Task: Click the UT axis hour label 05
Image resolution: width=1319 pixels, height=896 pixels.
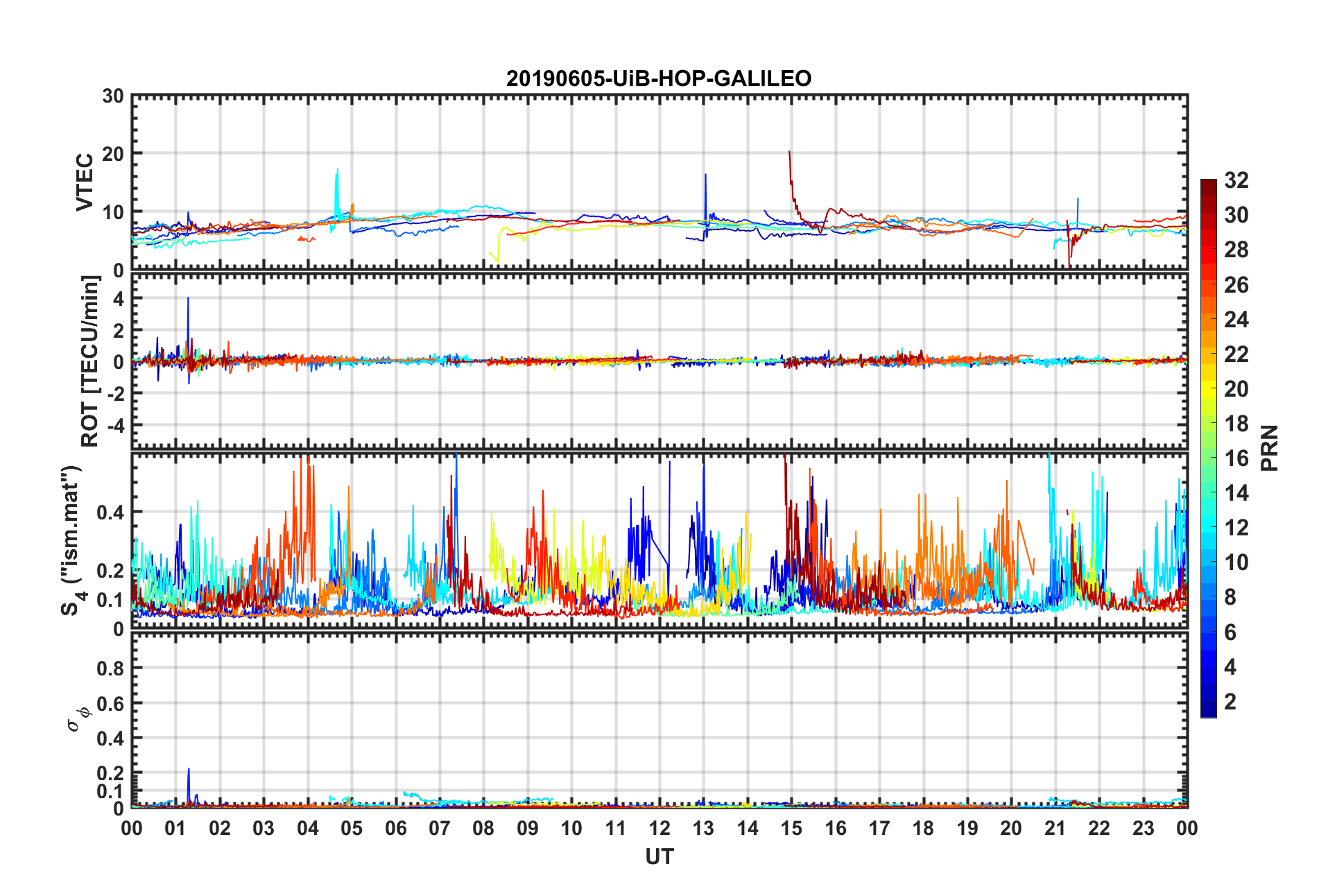Action: (352, 828)
